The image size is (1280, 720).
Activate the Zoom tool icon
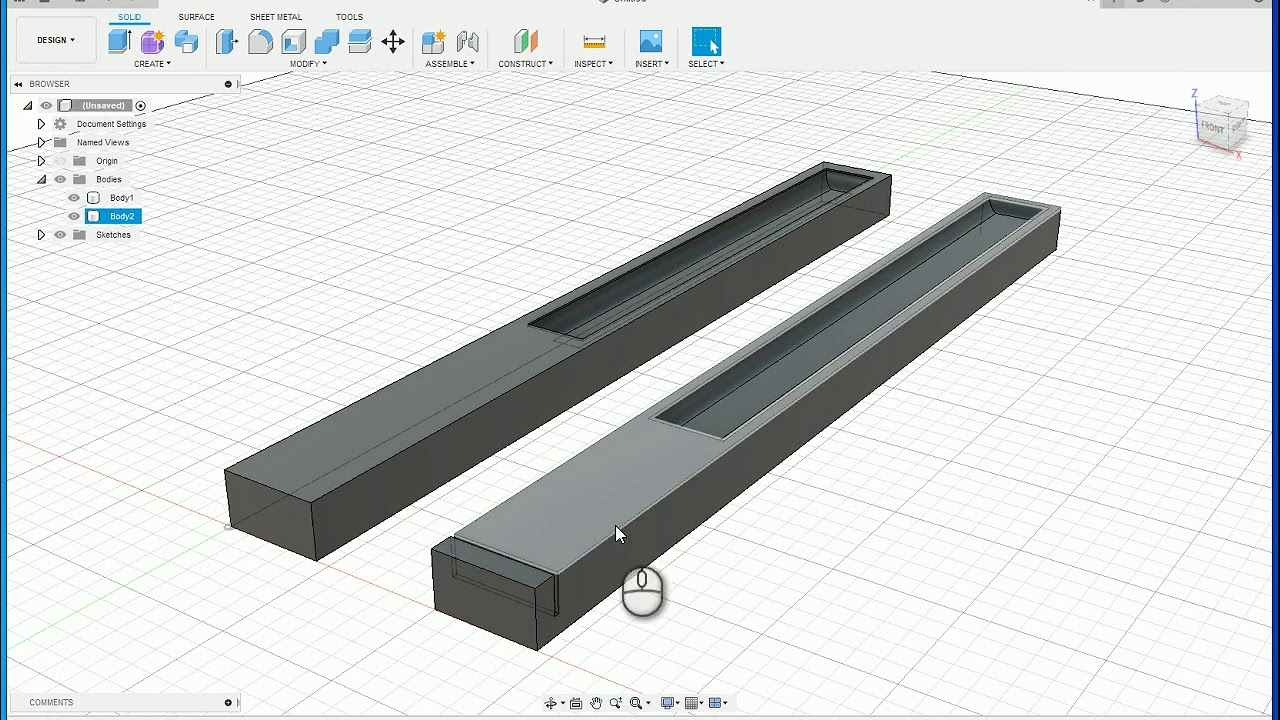(x=616, y=703)
